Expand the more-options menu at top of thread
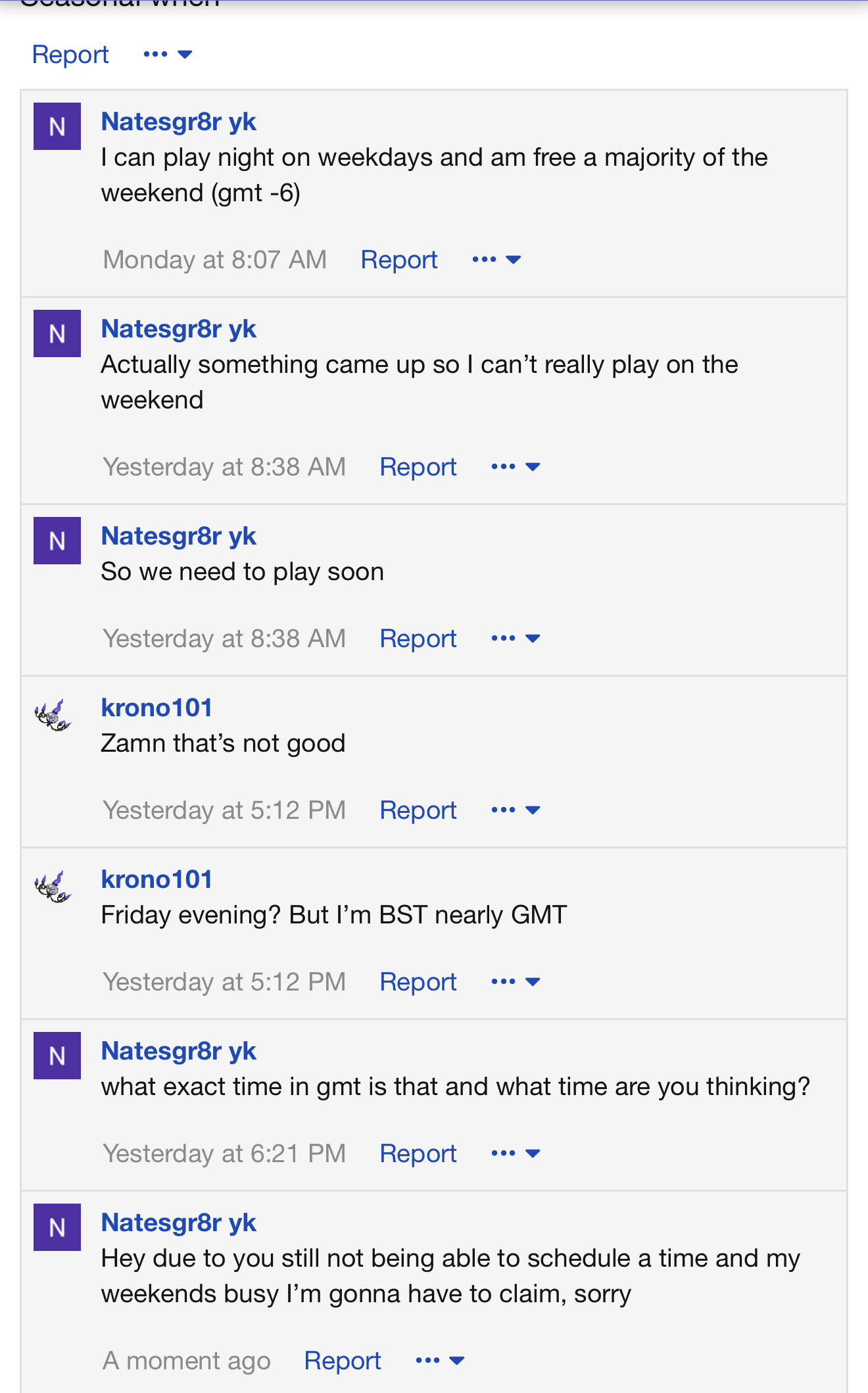868x1393 pixels. coord(168,54)
